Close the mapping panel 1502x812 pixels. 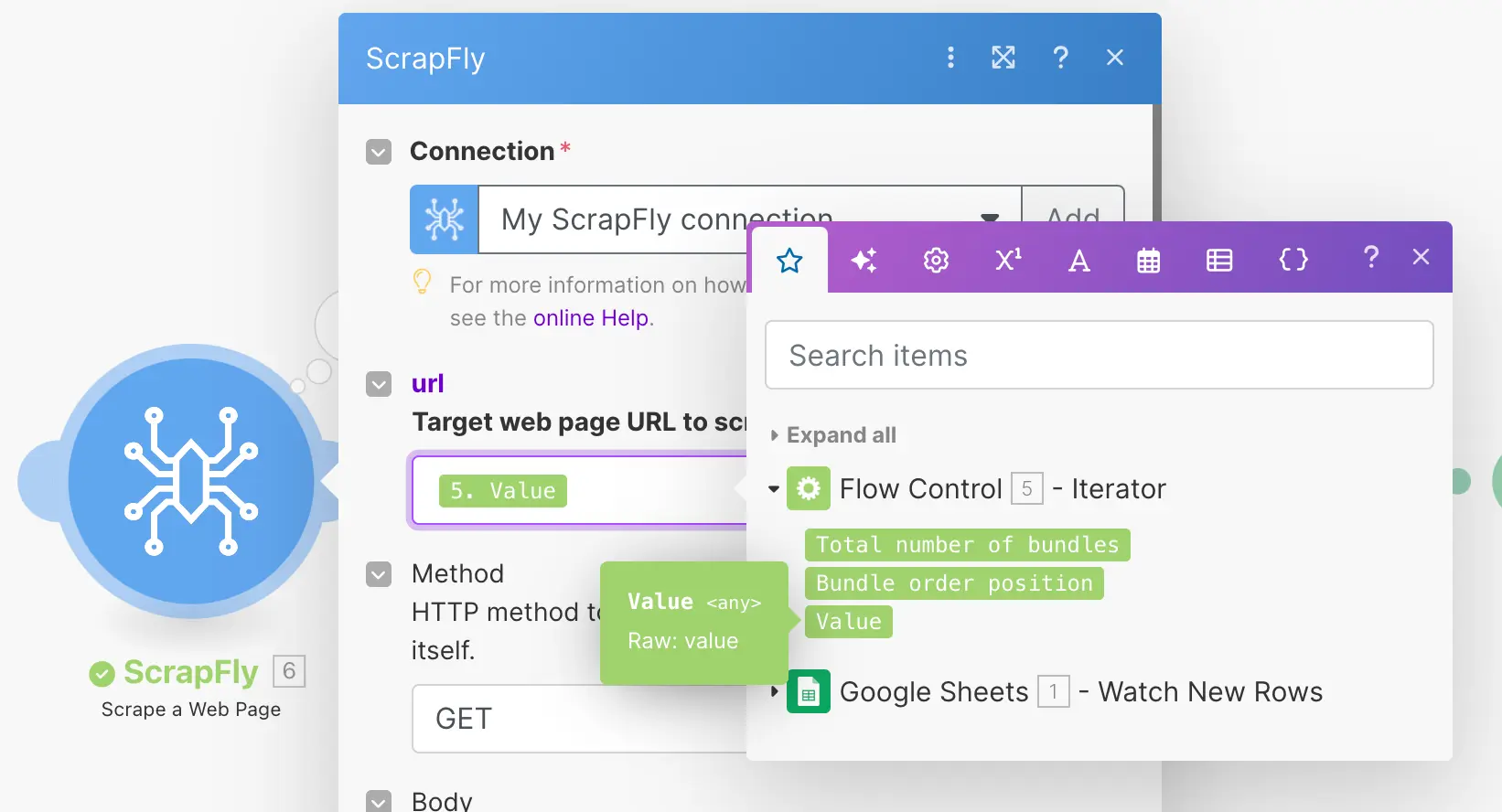1421,257
